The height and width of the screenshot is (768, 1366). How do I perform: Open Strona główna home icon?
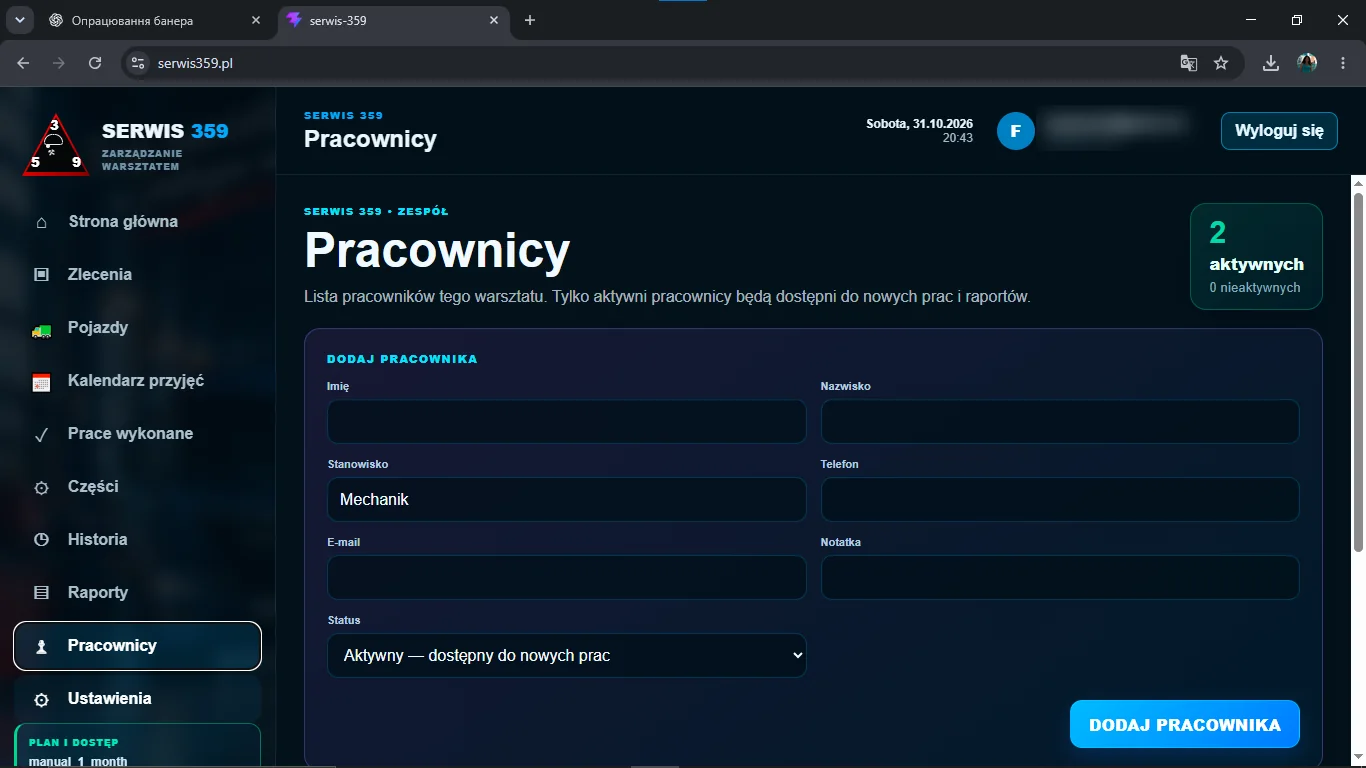coord(41,222)
